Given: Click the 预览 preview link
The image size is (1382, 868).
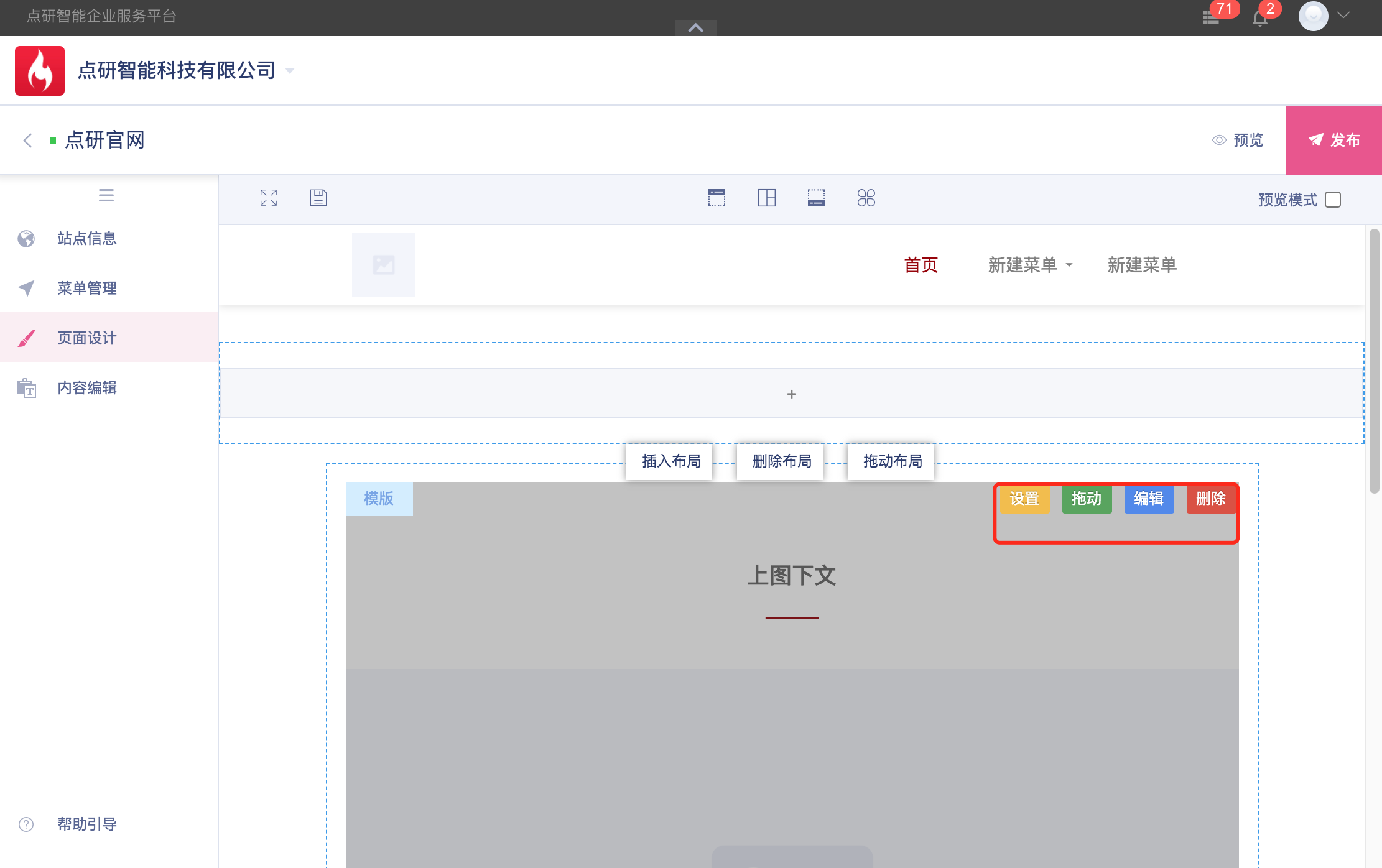Looking at the screenshot, I should [1248, 140].
